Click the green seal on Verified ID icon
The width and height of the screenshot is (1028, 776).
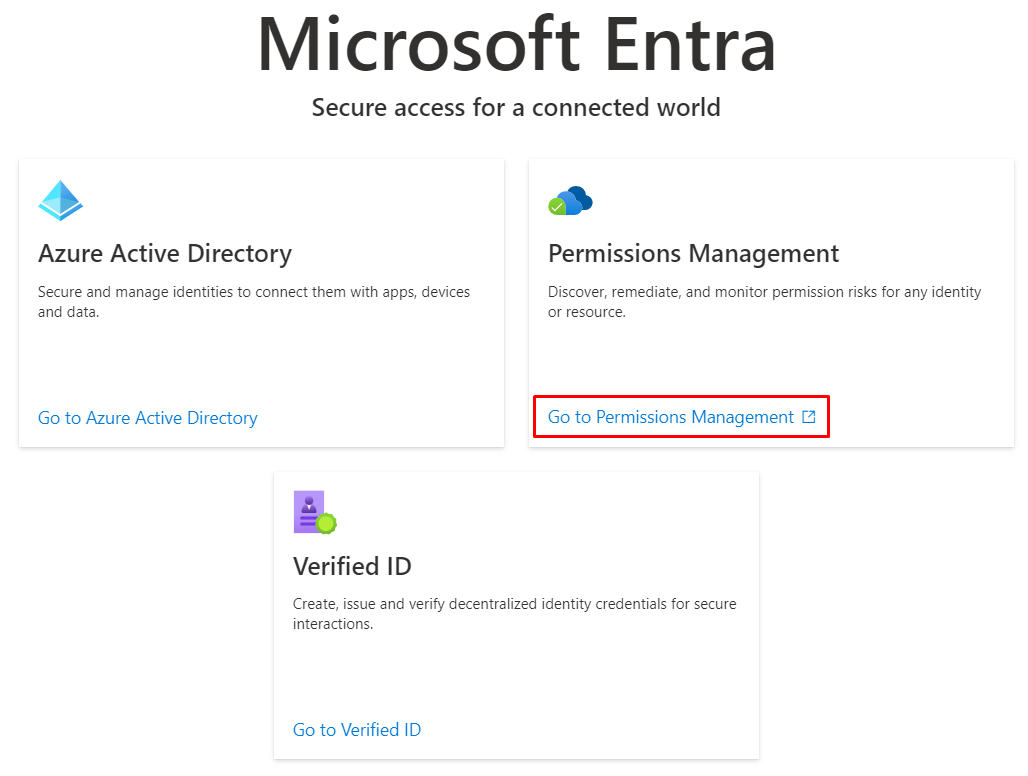pyautogui.click(x=326, y=523)
